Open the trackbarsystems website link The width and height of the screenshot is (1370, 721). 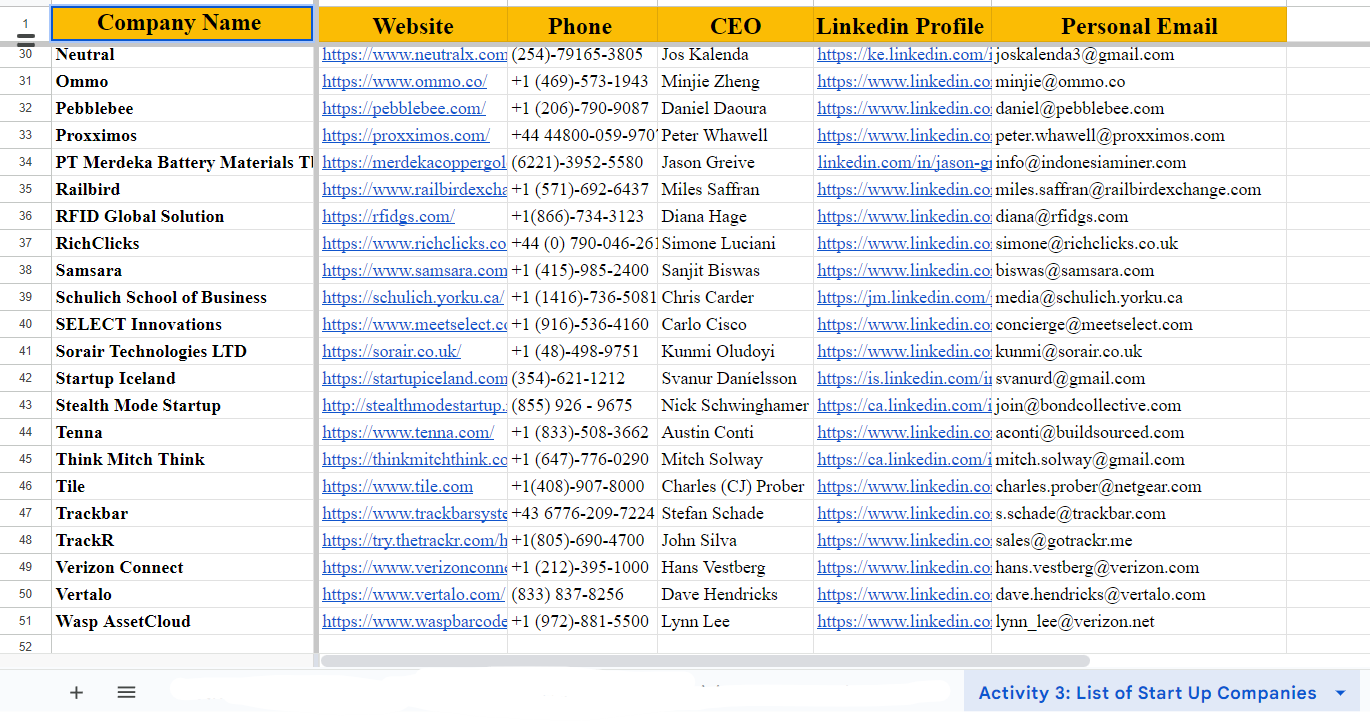[414, 514]
